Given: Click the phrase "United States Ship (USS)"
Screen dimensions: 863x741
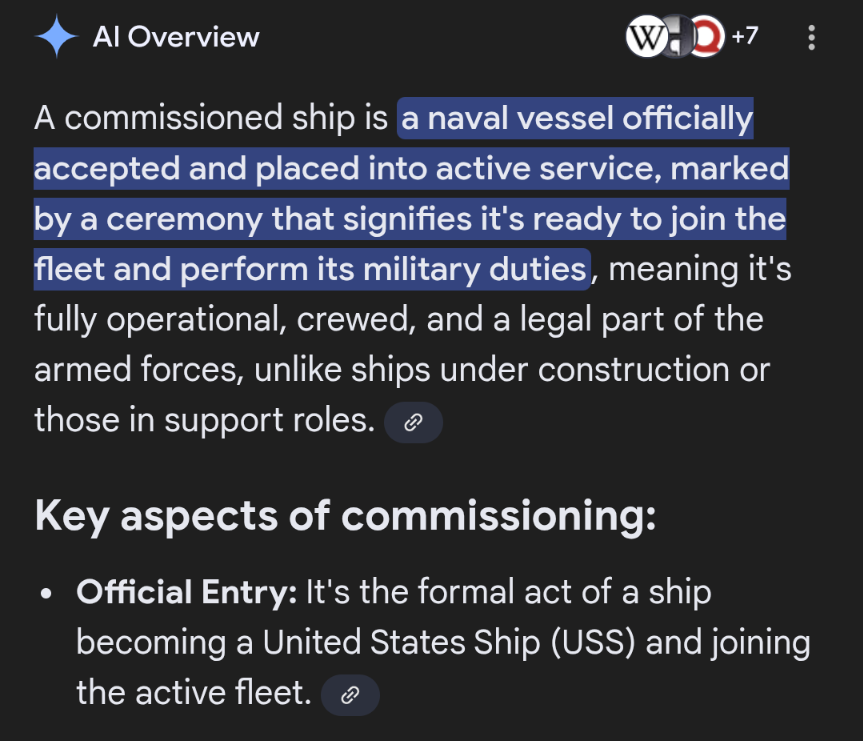Looking at the screenshot, I should tap(449, 643).
